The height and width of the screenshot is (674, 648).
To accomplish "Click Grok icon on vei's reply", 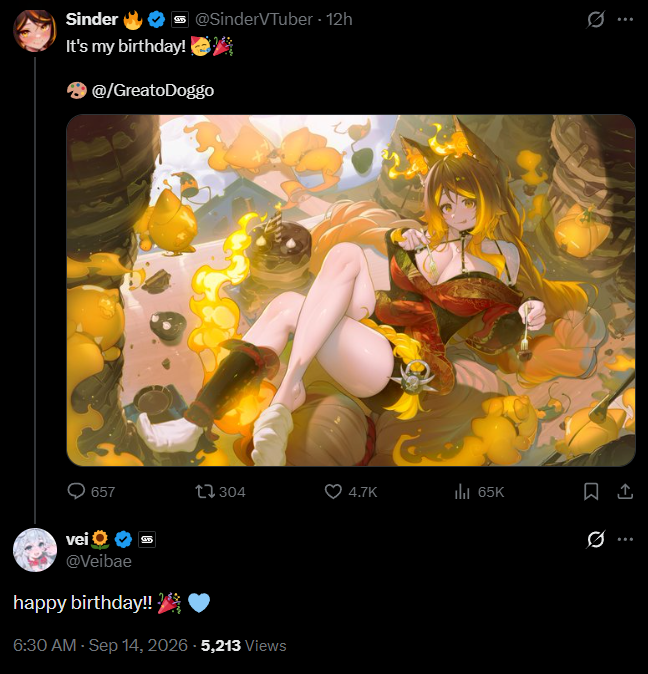I will click(x=596, y=539).
